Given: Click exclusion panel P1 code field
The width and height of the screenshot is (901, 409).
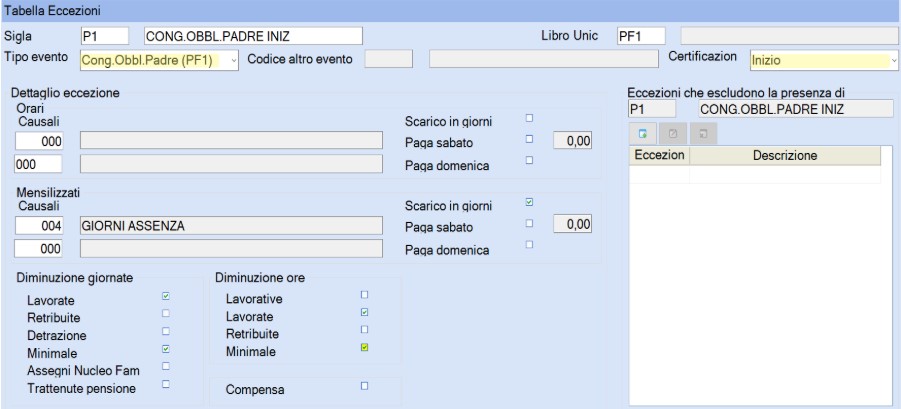Looking at the screenshot, I should click(x=652, y=109).
